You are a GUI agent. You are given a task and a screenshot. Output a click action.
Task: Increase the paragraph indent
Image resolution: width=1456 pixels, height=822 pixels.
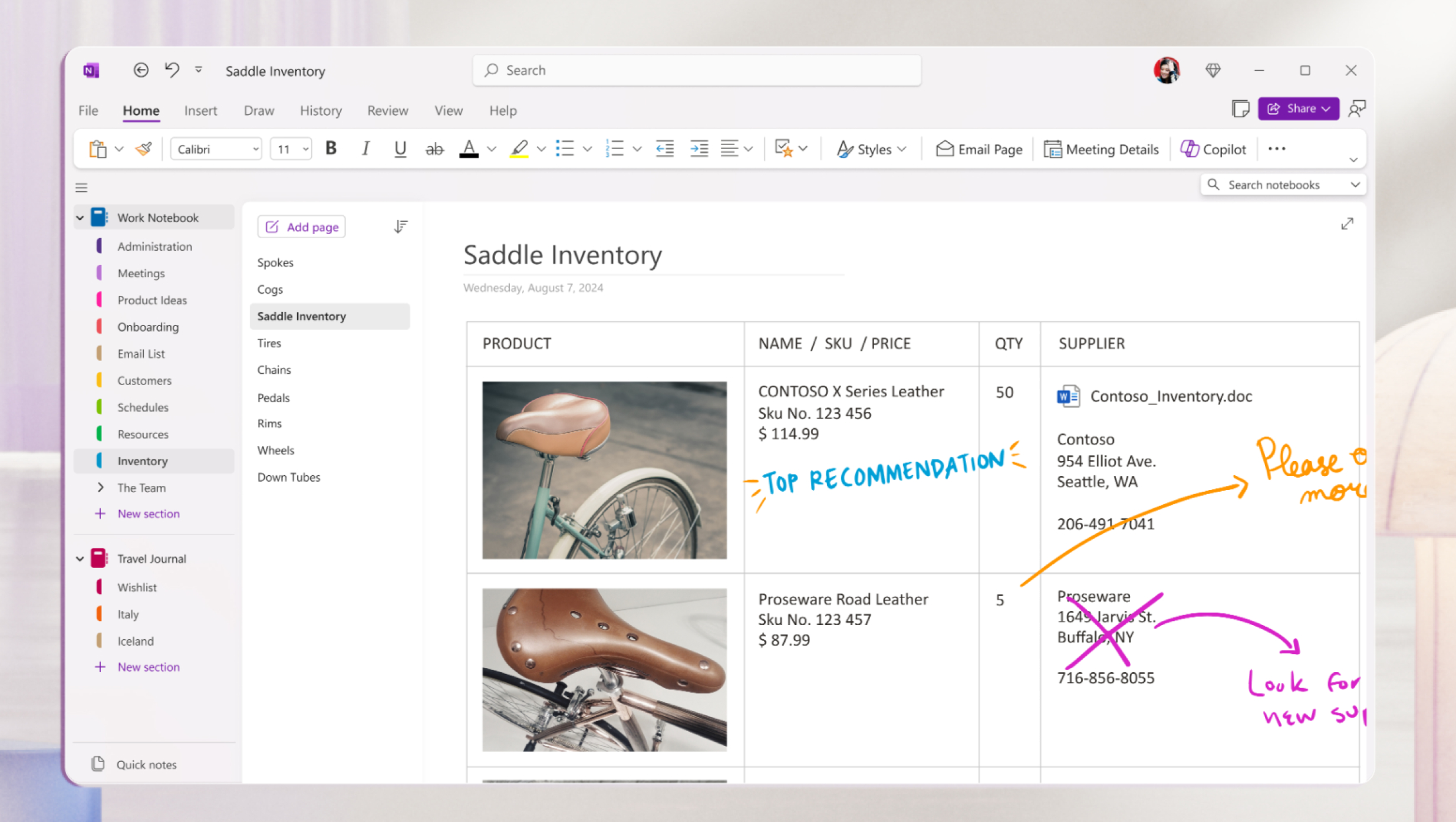[x=699, y=149]
